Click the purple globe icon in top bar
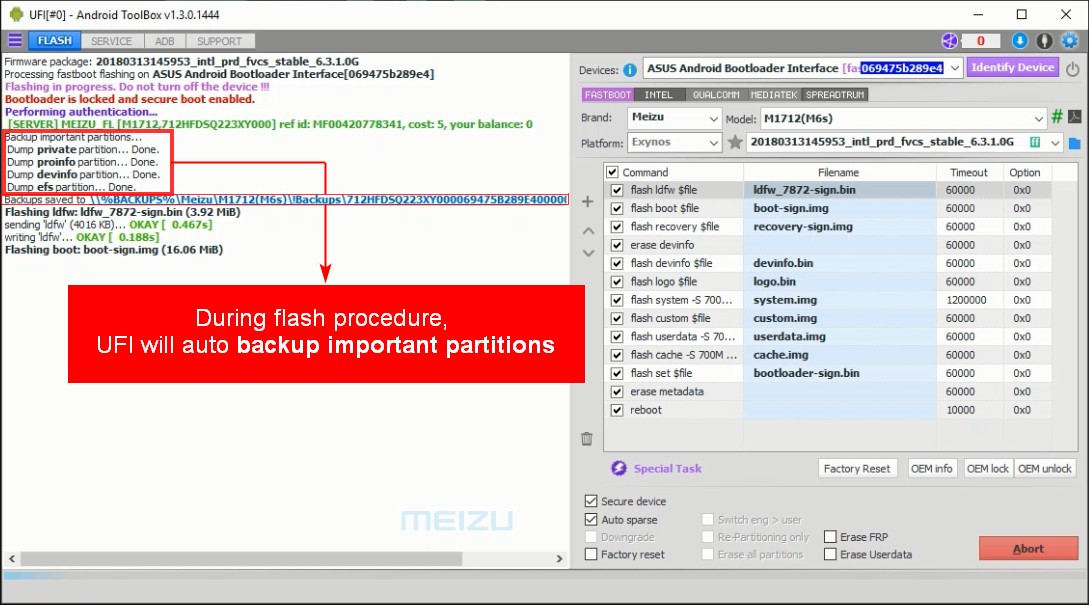The width and height of the screenshot is (1089, 605). 949,41
